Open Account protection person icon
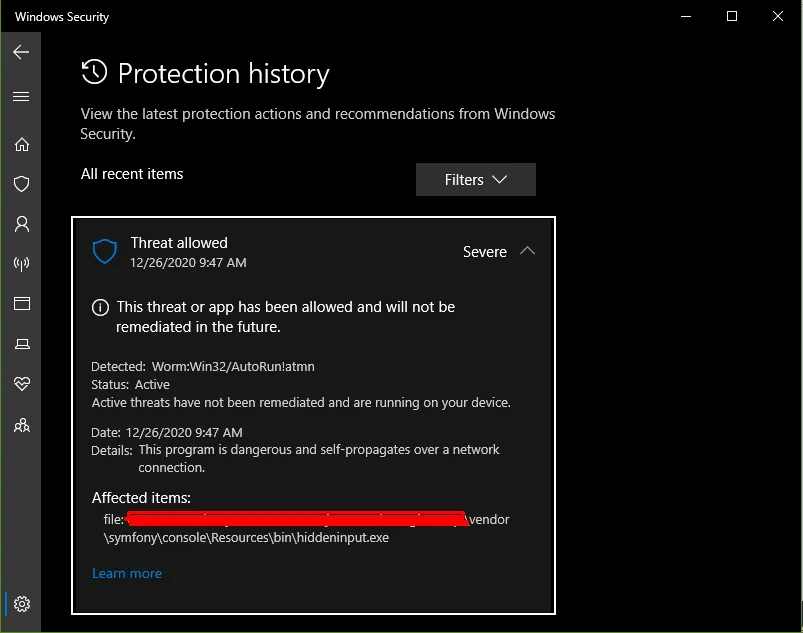The height and width of the screenshot is (633, 803). (21, 224)
